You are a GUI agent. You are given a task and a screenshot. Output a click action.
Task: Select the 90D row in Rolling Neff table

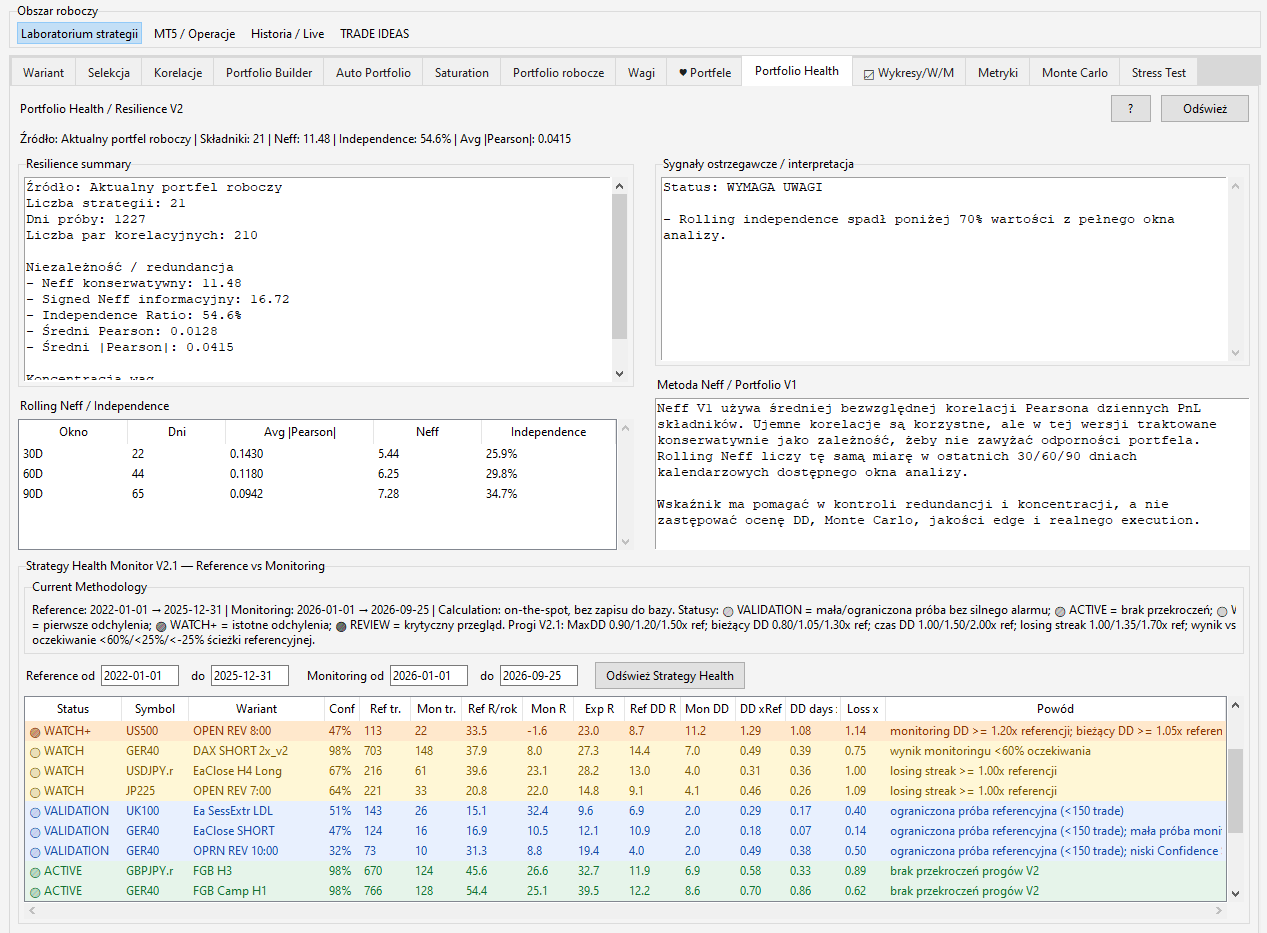pos(318,494)
